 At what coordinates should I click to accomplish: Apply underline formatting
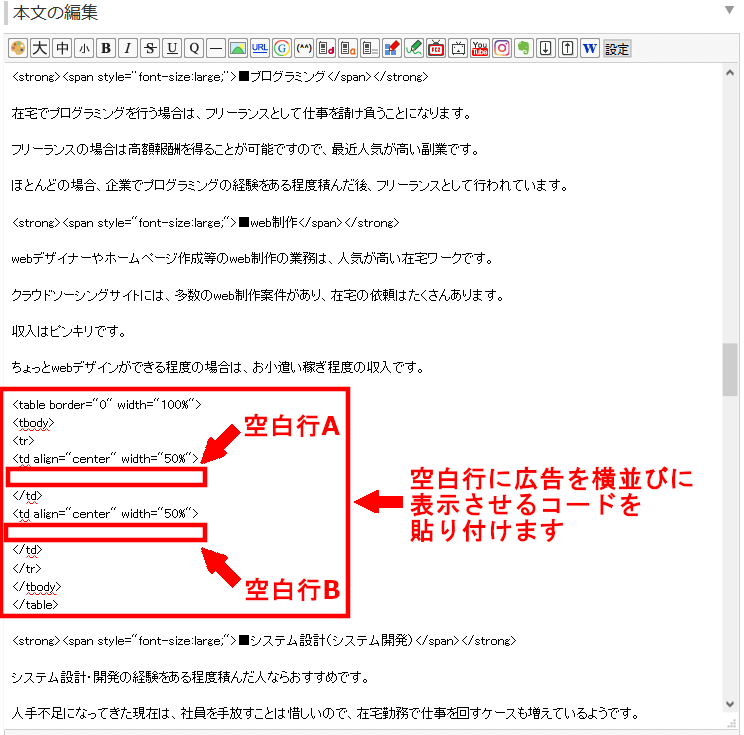(172, 48)
